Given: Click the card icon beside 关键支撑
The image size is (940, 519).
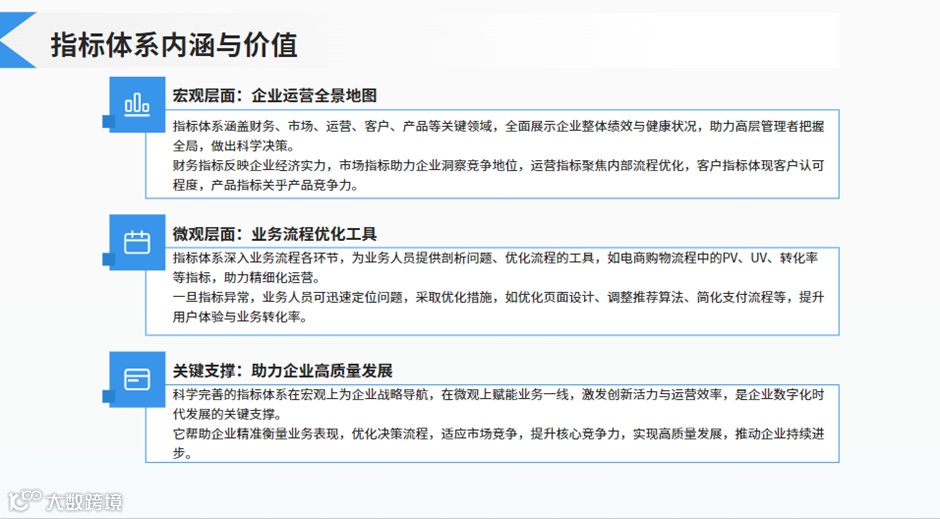Looking at the screenshot, I should (137, 379).
